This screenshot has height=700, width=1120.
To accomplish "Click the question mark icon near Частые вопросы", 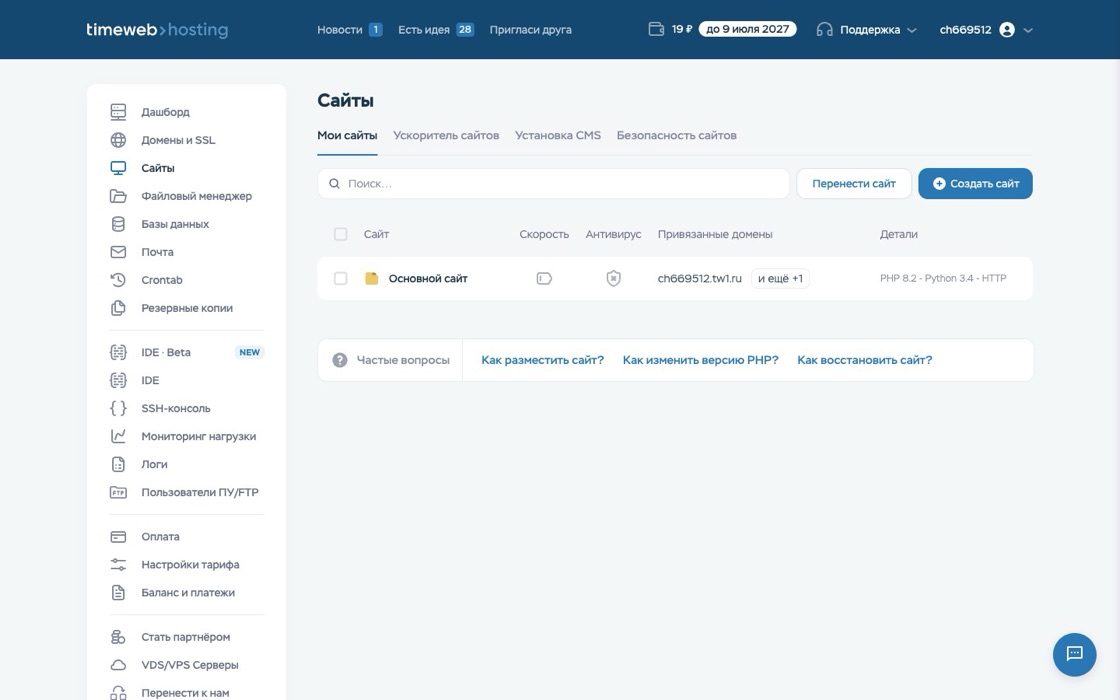I will 340,360.
